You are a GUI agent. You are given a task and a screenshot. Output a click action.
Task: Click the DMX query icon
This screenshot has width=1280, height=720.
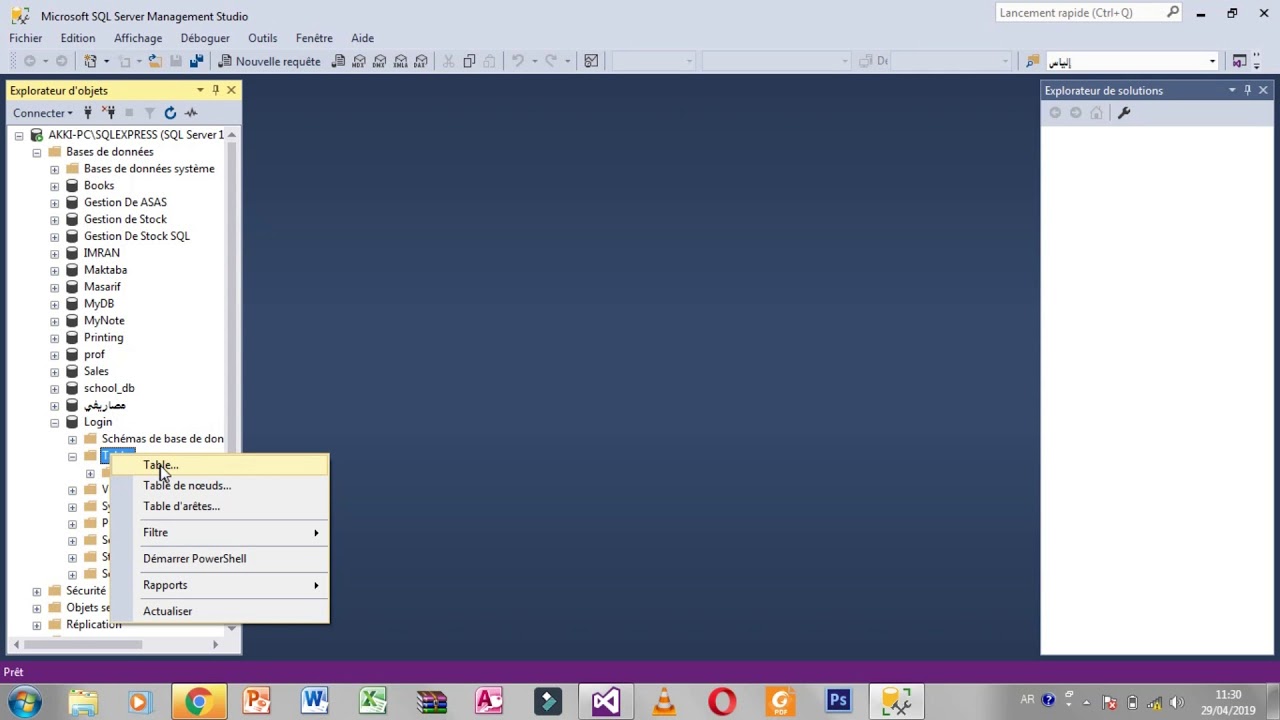pos(380,61)
